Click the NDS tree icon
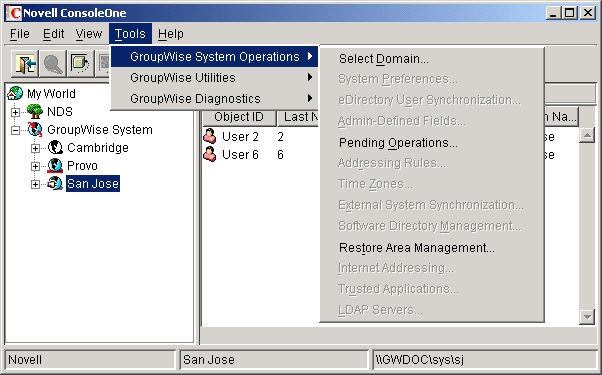Screen dimensions: 602x375 (35, 112)
